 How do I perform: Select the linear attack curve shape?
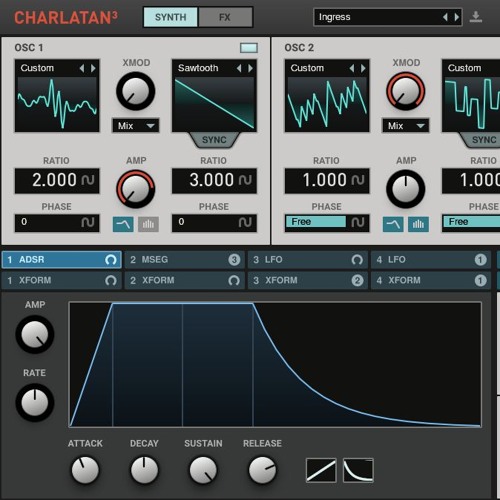321,470
